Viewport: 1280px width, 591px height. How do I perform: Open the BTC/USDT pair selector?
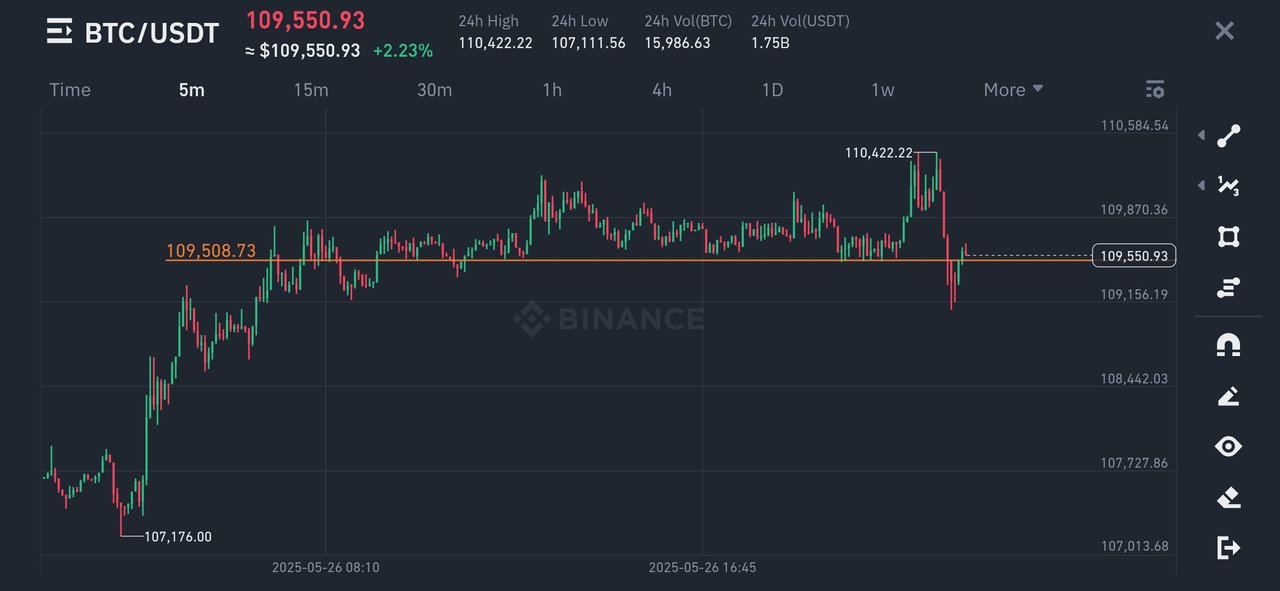pos(151,33)
